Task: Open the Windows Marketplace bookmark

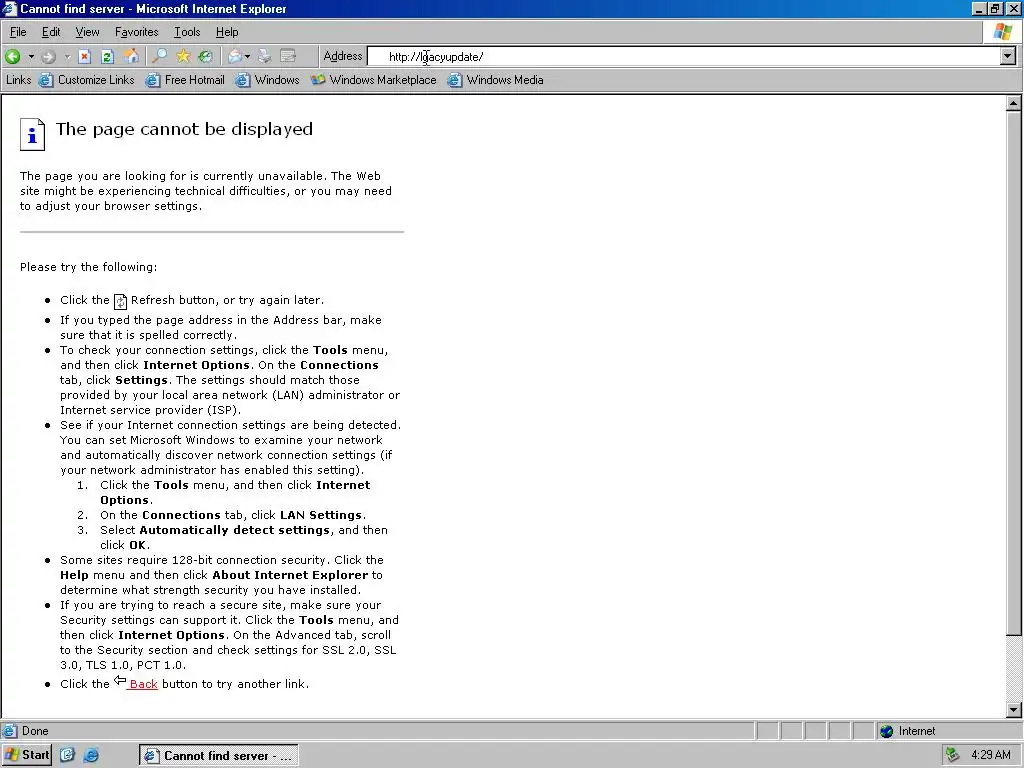Action: [374, 80]
